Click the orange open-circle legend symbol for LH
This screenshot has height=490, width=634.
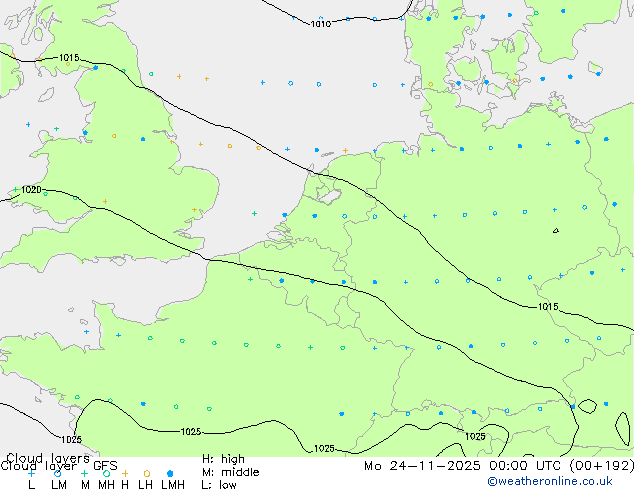pyautogui.click(x=147, y=473)
